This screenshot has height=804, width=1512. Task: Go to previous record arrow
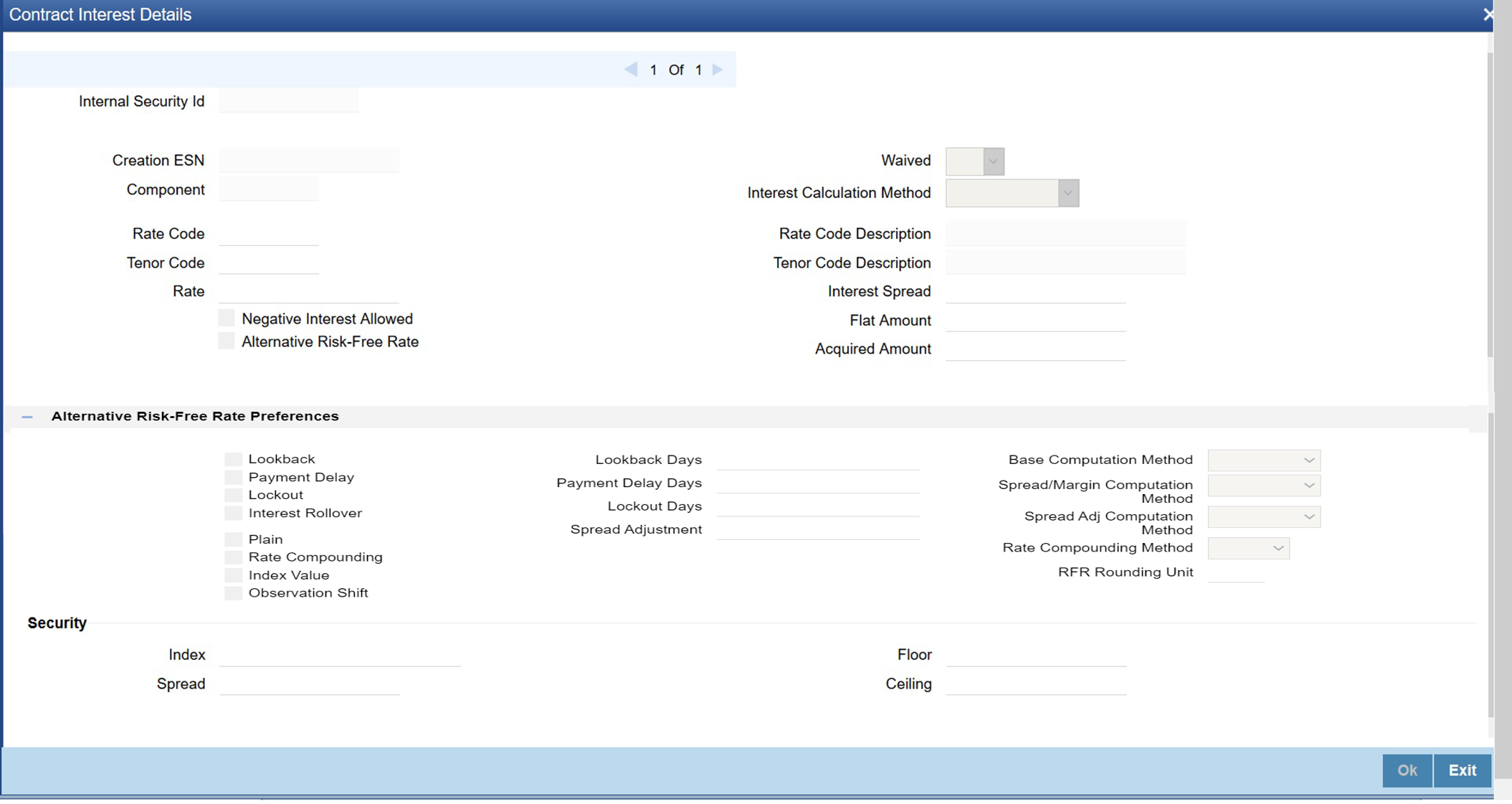pyautogui.click(x=631, y=70)
